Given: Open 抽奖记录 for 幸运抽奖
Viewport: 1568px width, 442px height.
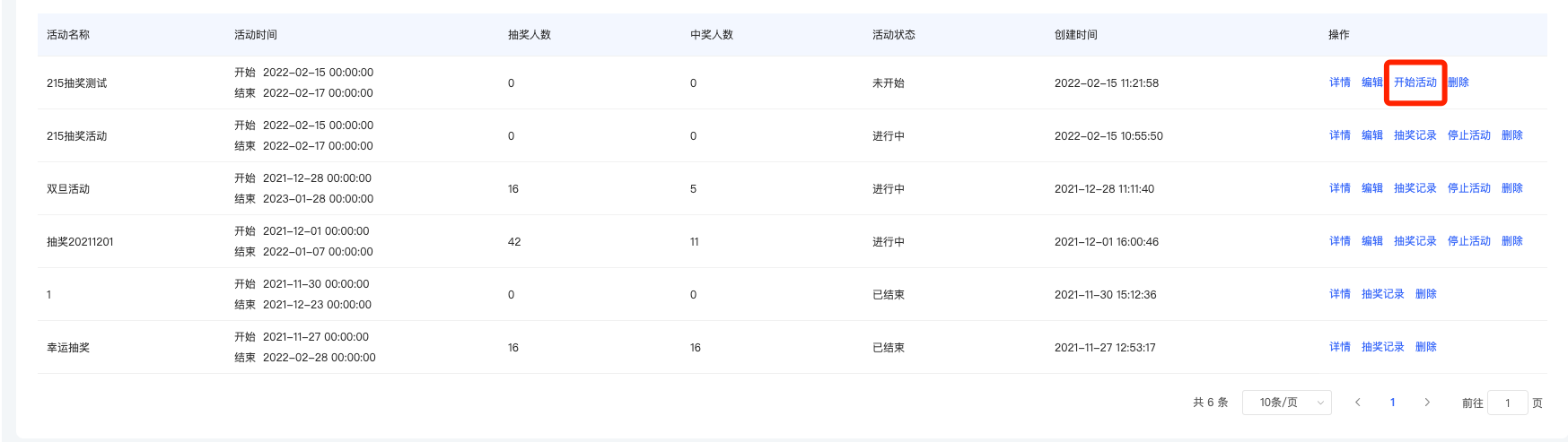Looking at the screenshot, I should point(1382,347).
